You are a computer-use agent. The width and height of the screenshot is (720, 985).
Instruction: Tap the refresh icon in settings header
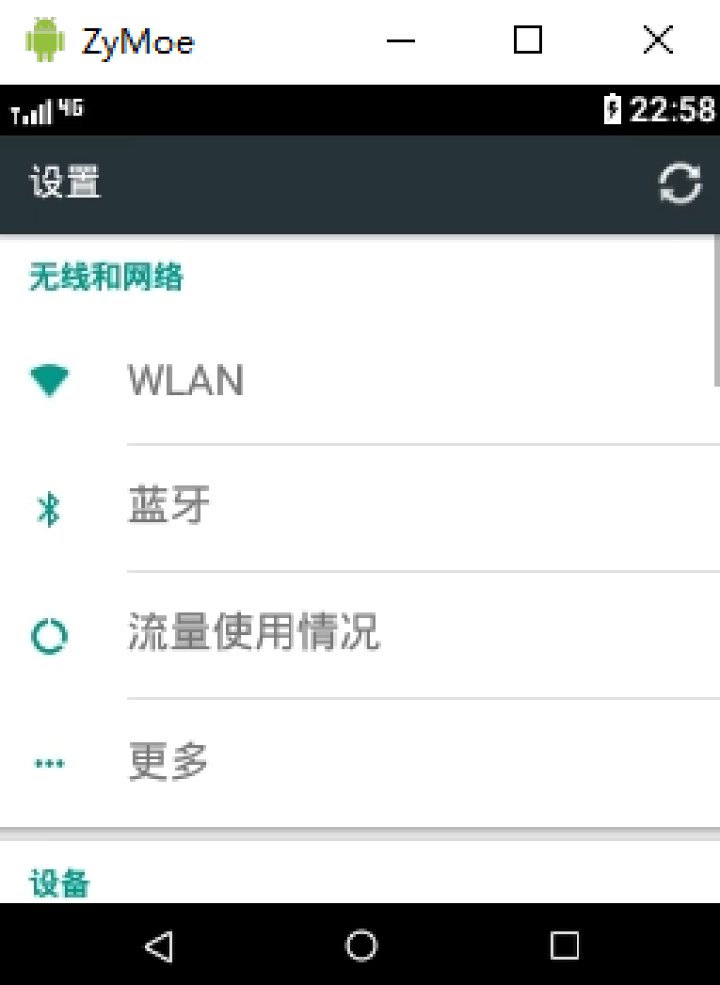[680, 183]
